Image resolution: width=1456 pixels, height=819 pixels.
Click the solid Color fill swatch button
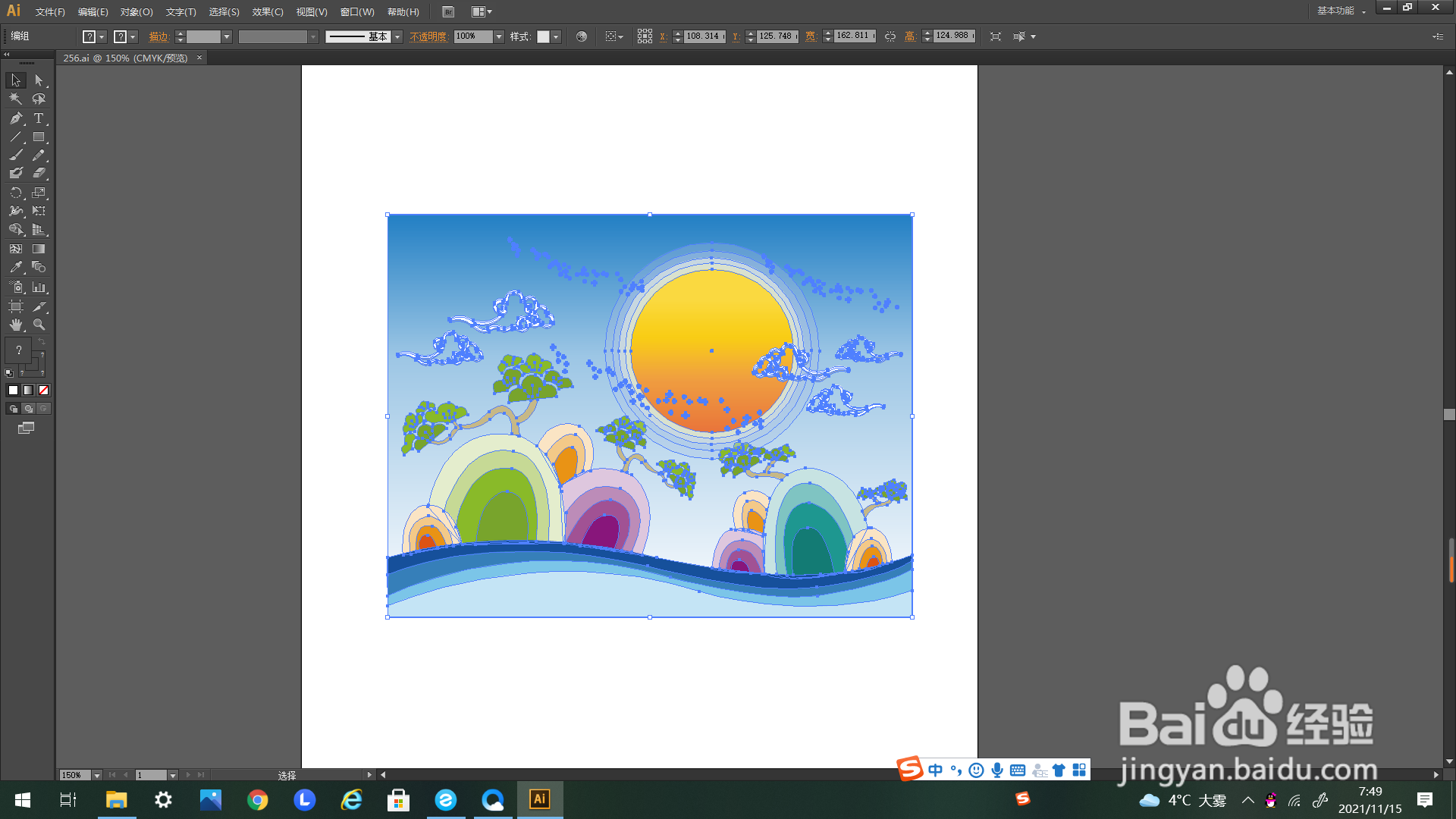click(x=13, y=391)
